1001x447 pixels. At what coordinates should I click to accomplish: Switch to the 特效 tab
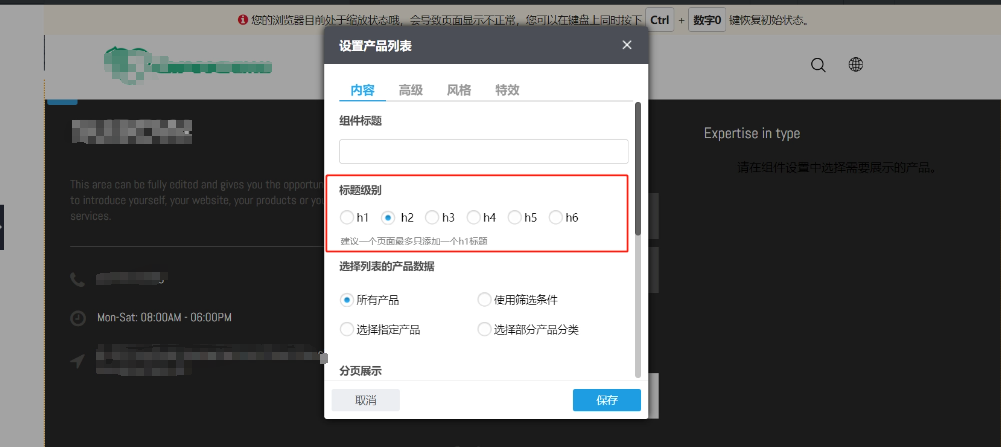pos(507,90)
